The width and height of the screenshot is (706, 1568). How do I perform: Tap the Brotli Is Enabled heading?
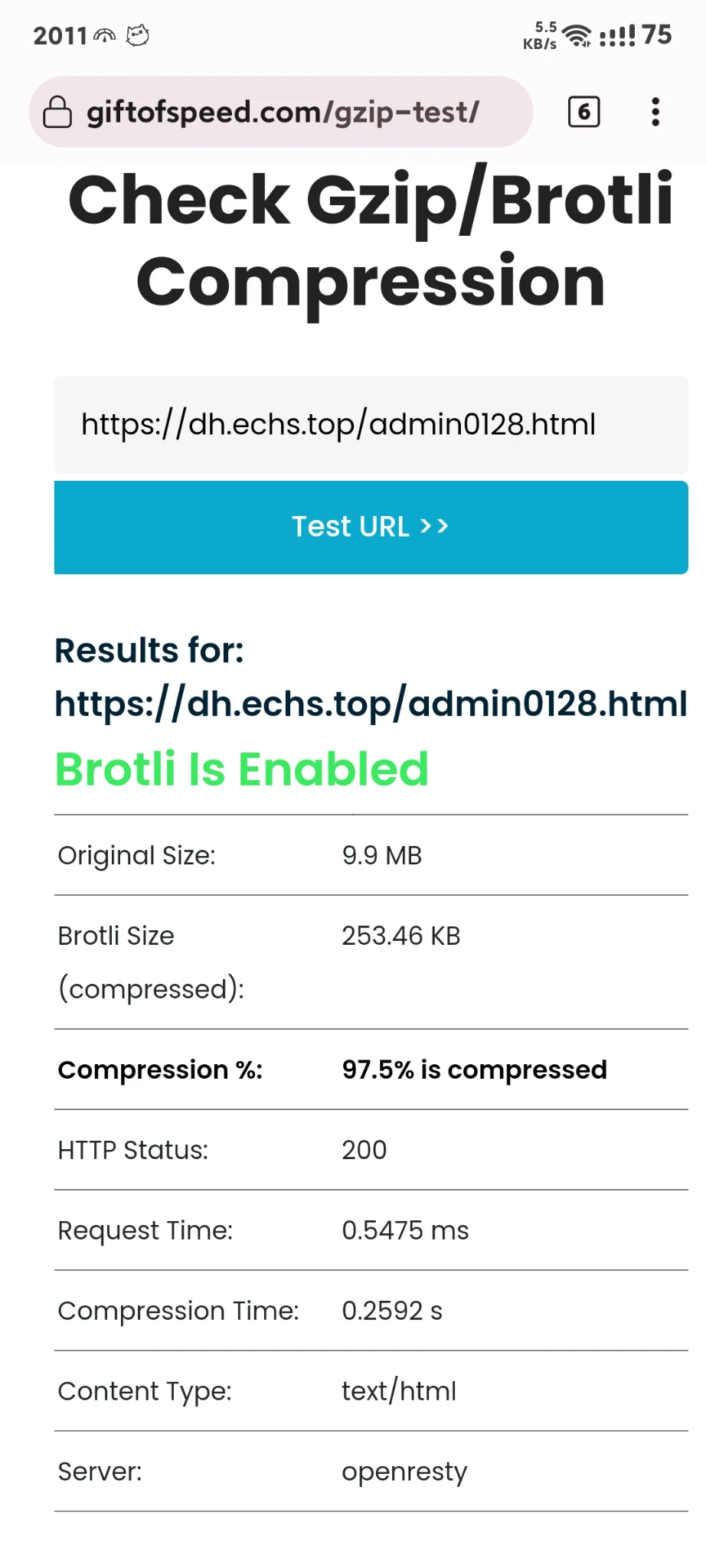coord(242,769)
